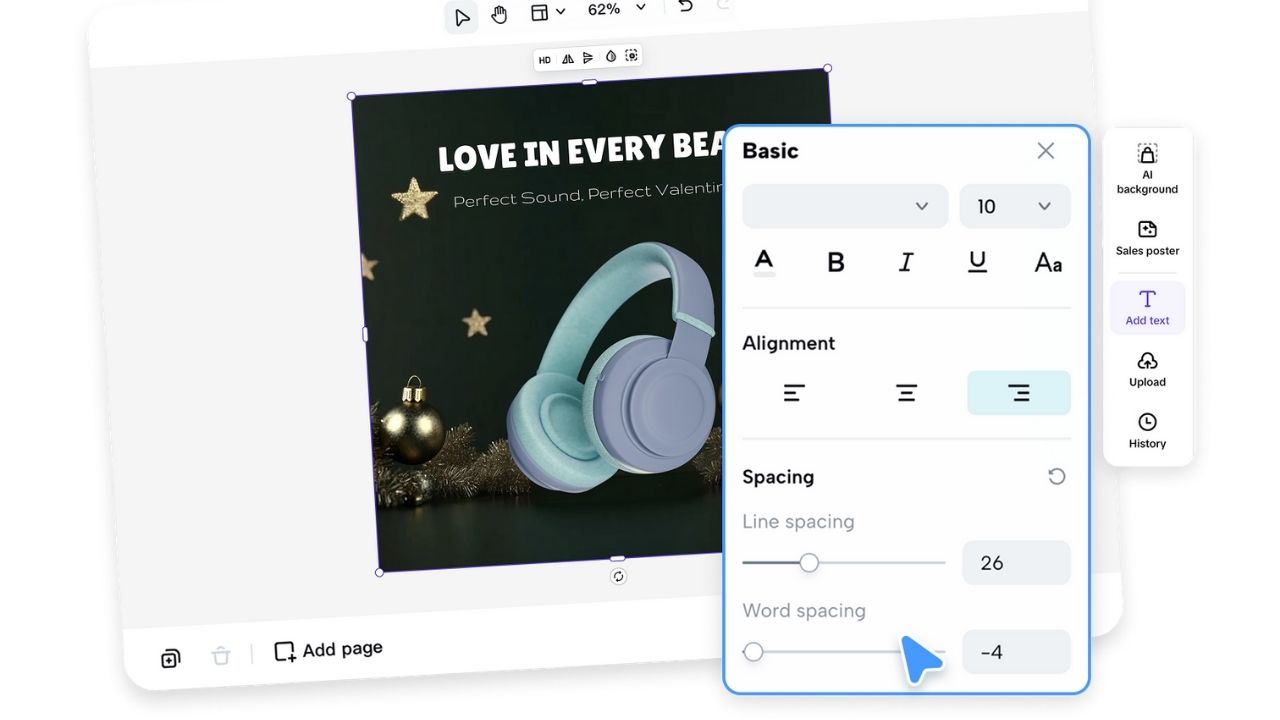Open the Upload option
Image resolution: width=1280 pixels, height=720 pixels.
pyautogui.click(x=1147, y=369)
